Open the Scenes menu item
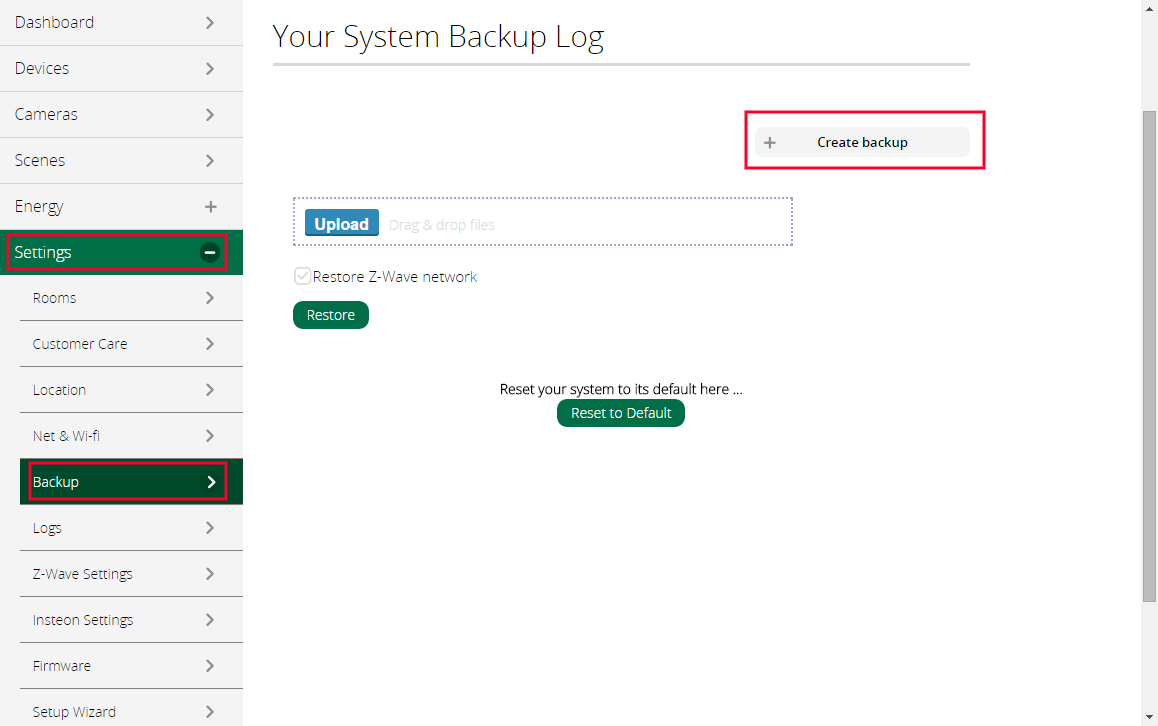This screenshot has height=726, width=1158. click(x=40, y=160)
